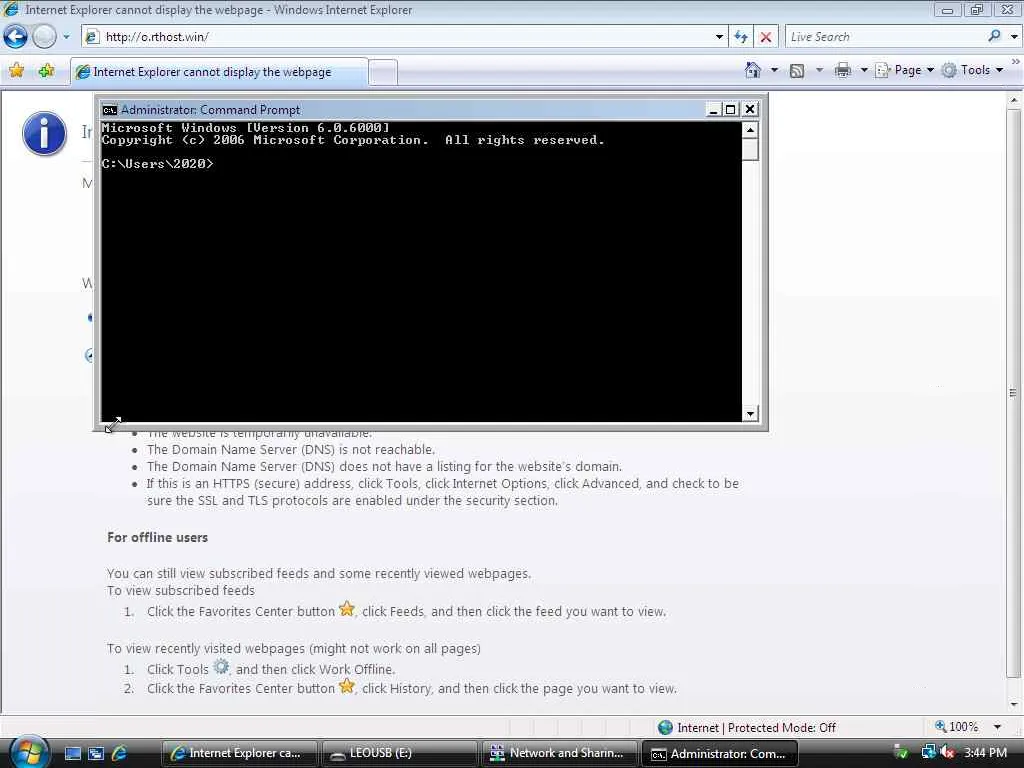Click the Home page icon
The width and height of the screenshot is (1024, 768).
[x=753, y=70]
